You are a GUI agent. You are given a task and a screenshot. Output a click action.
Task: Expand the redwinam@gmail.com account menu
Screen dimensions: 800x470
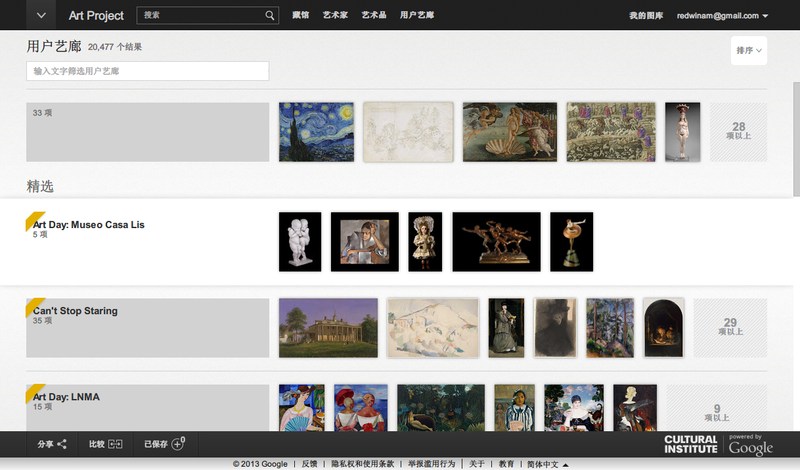722,16
